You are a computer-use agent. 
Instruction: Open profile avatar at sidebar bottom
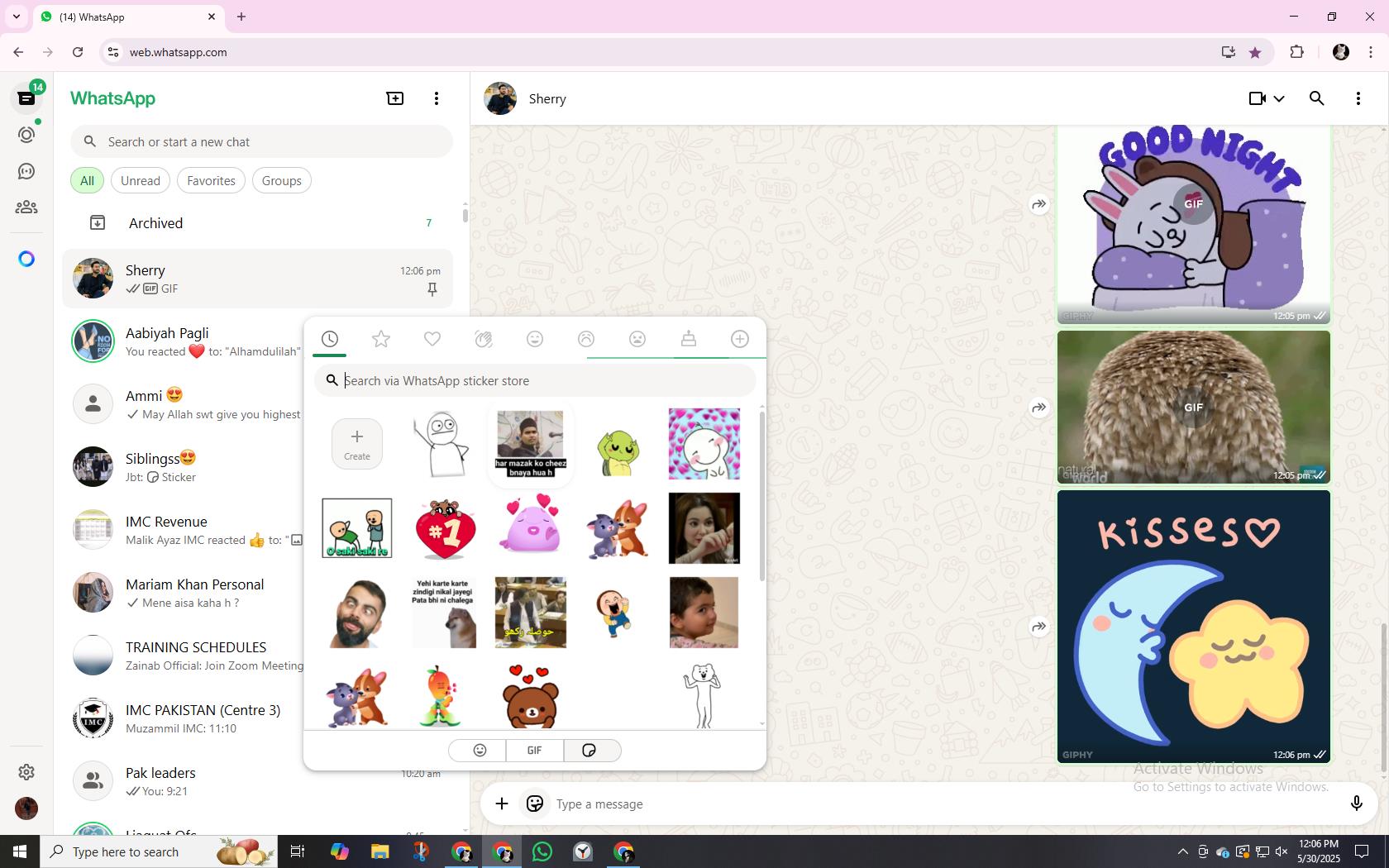tap(26, 808)
